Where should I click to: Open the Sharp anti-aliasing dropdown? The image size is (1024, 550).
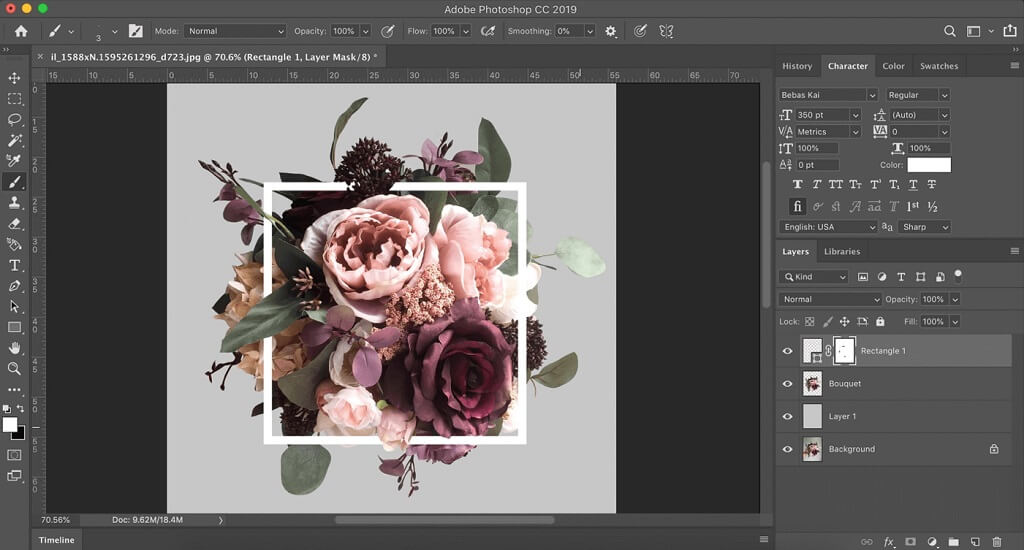click(x=924, y=227)
